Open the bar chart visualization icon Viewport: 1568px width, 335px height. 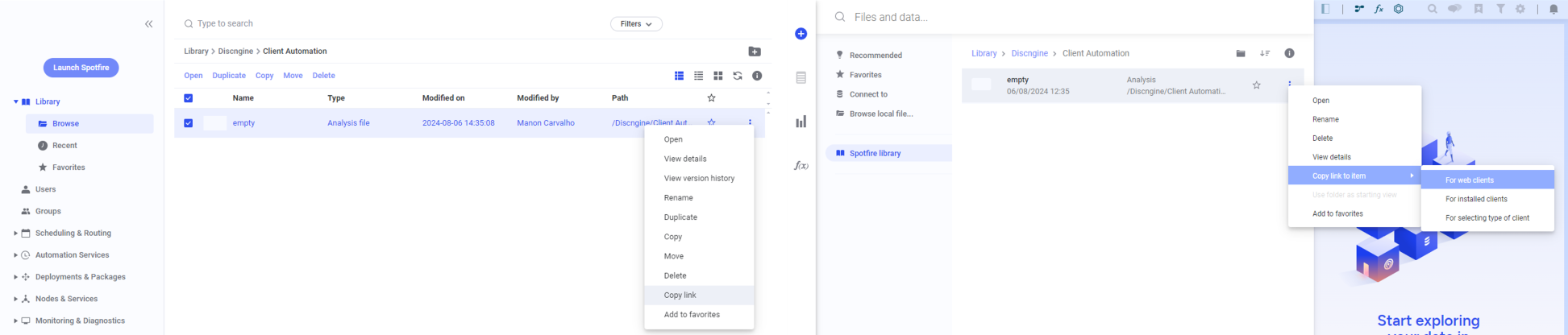(801, 122)
